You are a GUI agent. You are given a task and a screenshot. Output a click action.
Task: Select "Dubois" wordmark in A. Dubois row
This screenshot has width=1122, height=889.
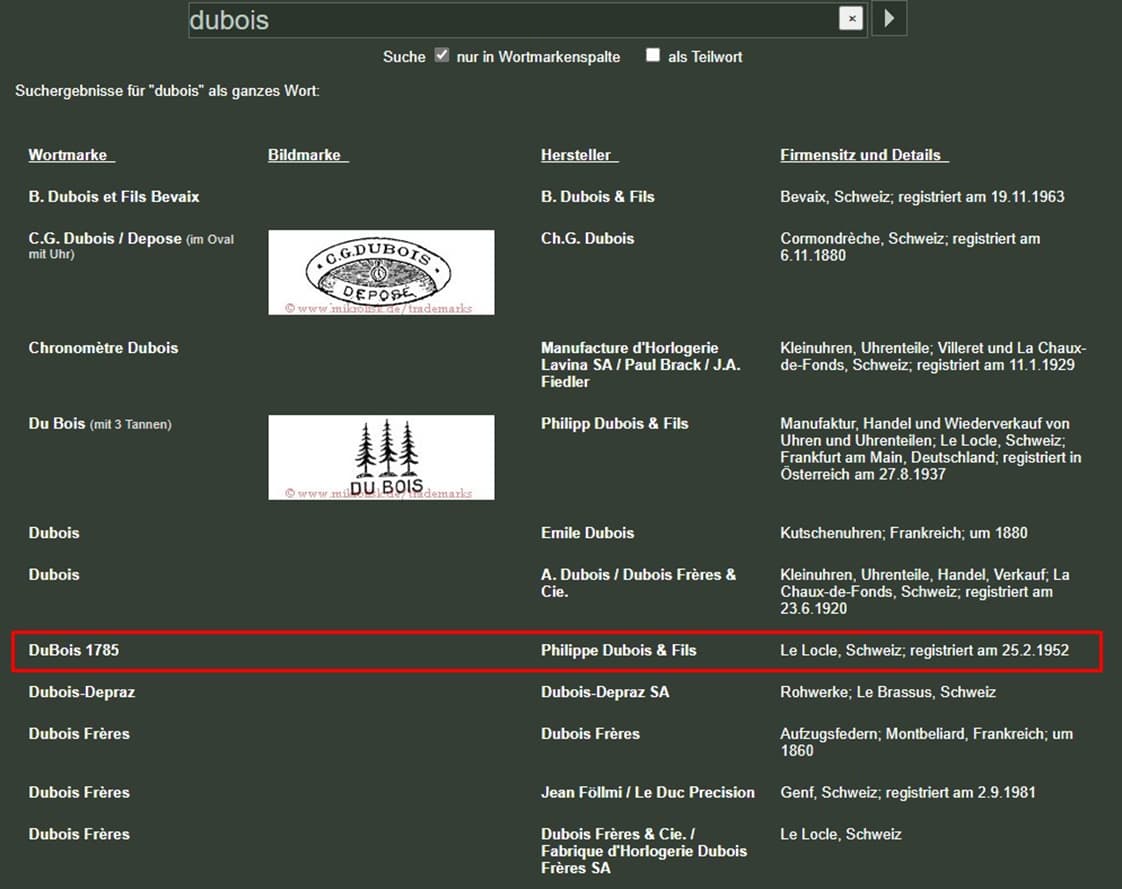click(x=54, y=575)
